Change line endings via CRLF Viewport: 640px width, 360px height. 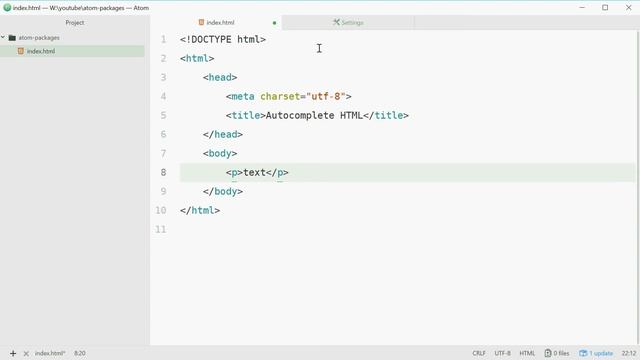point(479,353)
